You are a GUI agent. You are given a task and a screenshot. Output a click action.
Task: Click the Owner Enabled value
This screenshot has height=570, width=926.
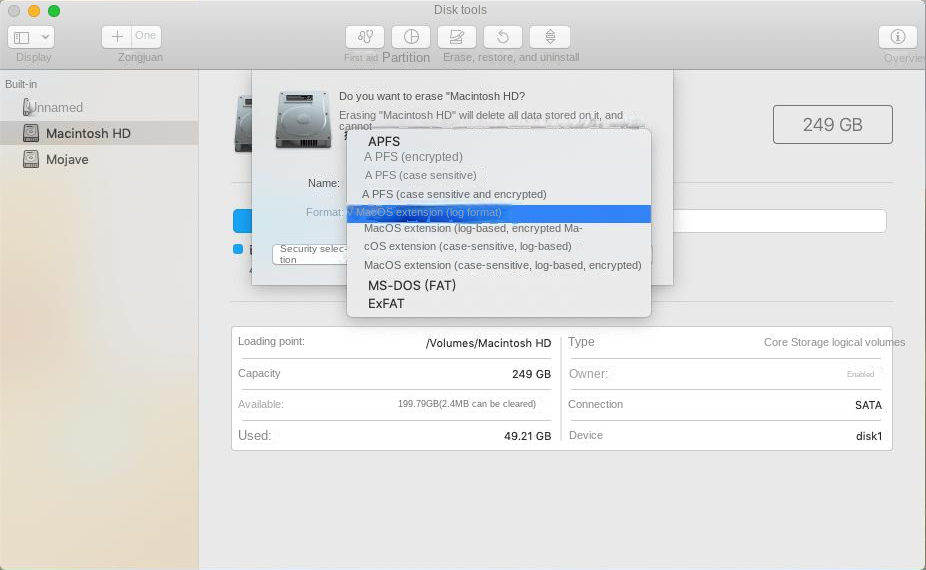click(860, 374)
